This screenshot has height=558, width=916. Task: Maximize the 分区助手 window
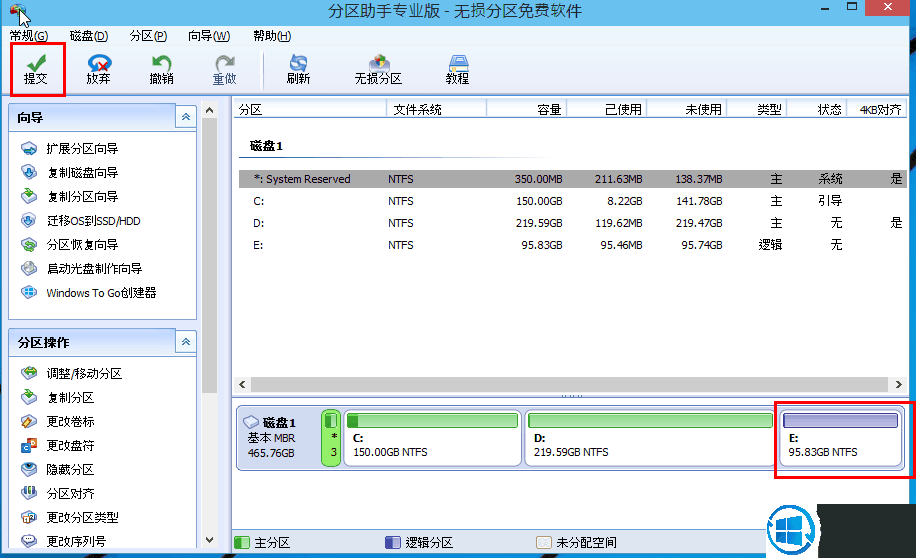tap(852, 8)
